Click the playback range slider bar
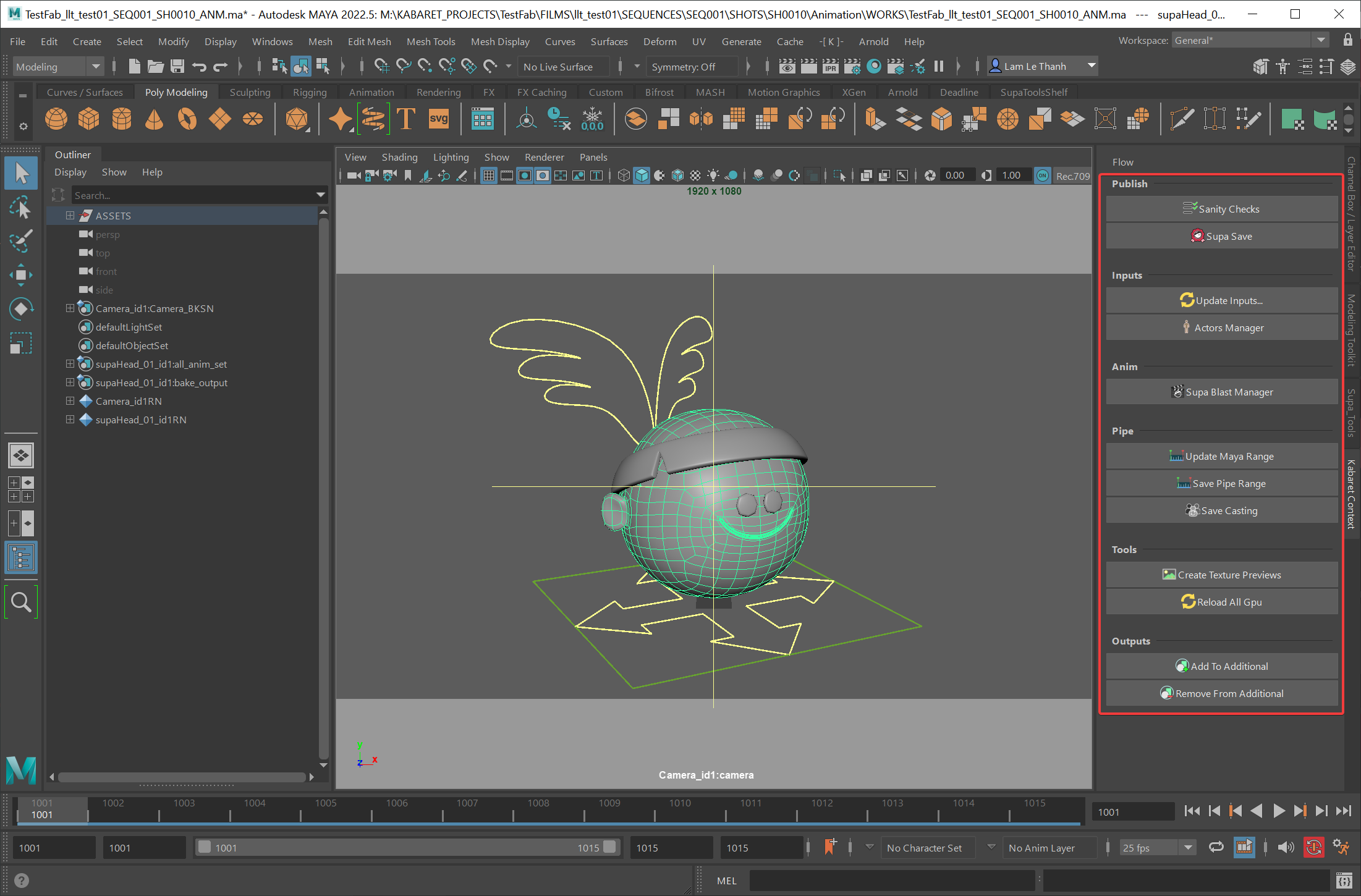Screen dimensions: 1361x896 point(407,847)
